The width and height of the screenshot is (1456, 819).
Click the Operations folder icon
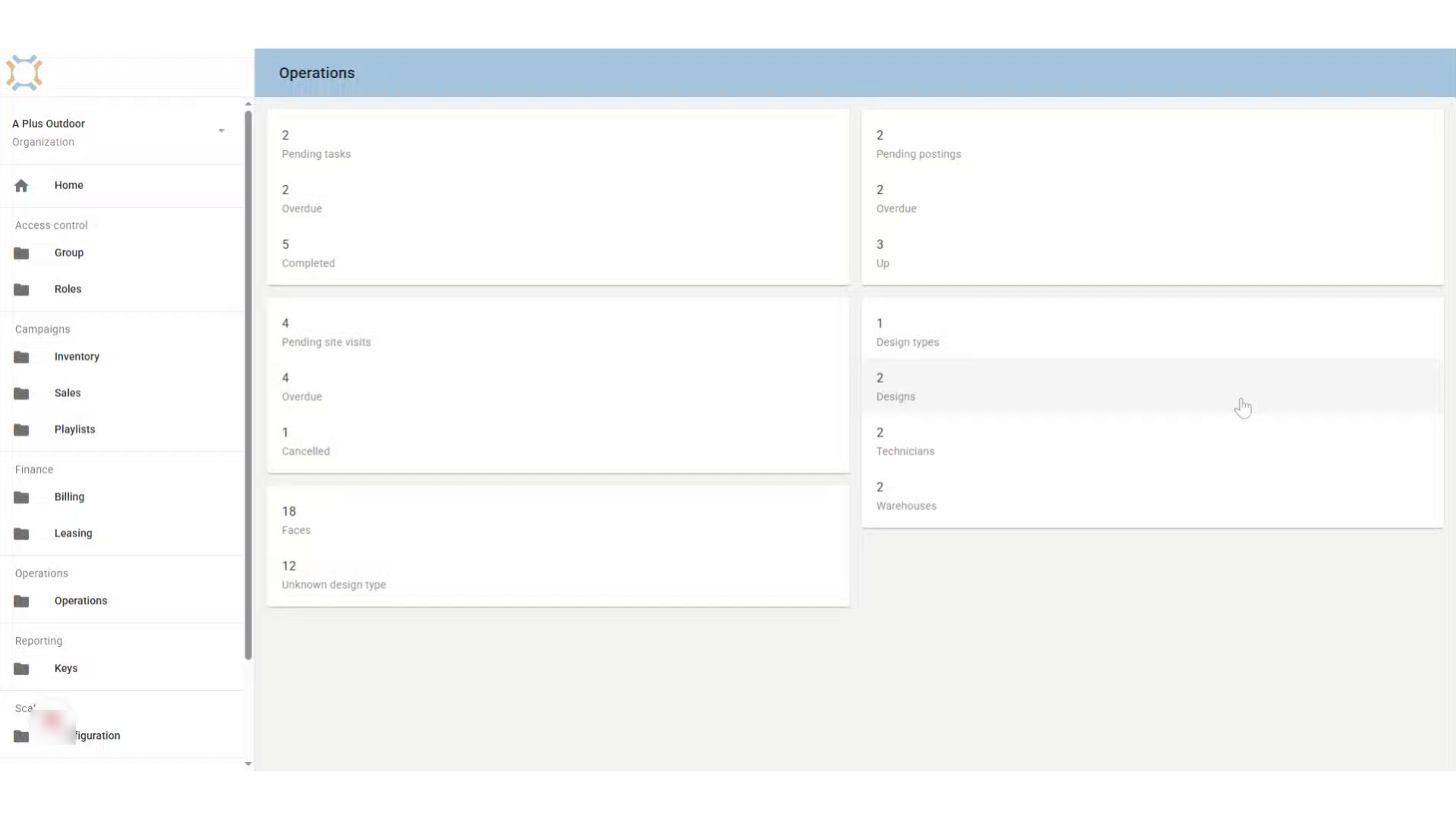[x=21, y=601]
